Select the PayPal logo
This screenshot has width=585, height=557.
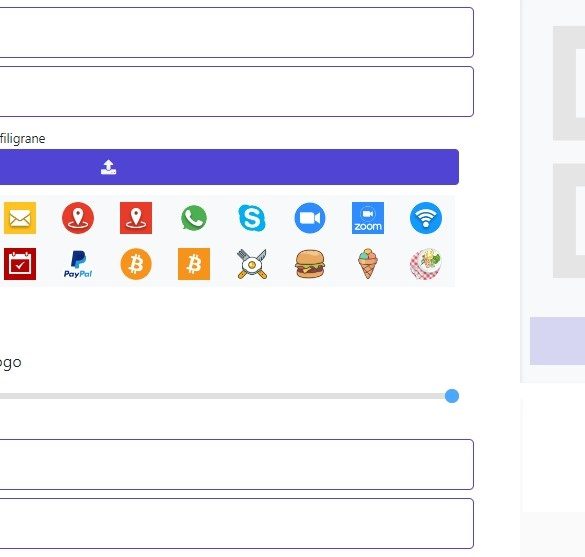78,264
